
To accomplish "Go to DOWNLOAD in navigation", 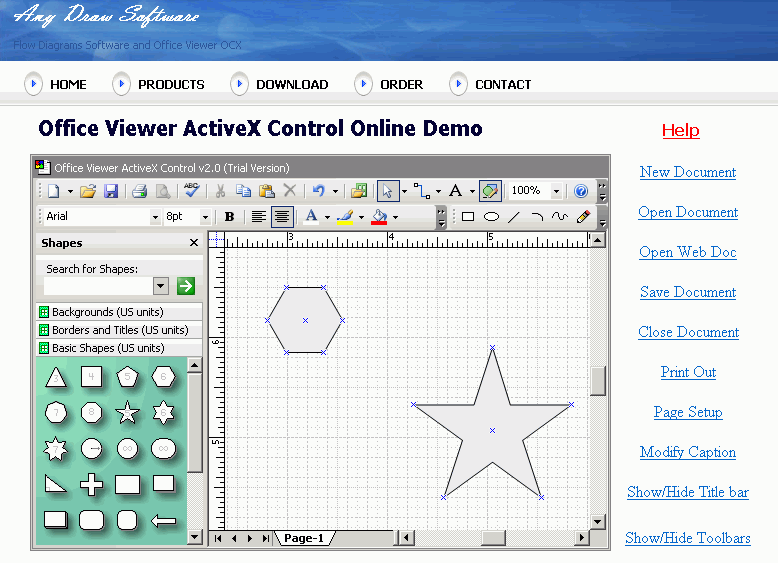I will point(292,84).
